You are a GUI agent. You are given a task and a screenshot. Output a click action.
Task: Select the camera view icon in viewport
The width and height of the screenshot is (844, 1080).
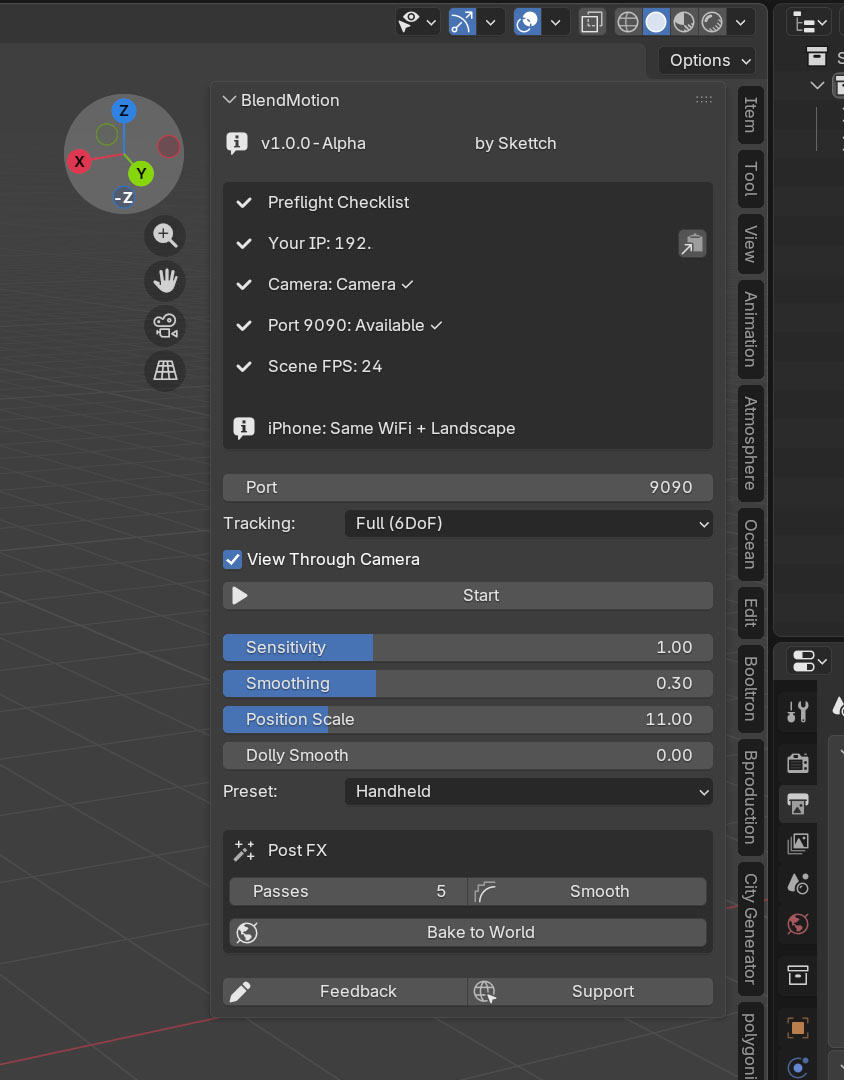[165, 326]
